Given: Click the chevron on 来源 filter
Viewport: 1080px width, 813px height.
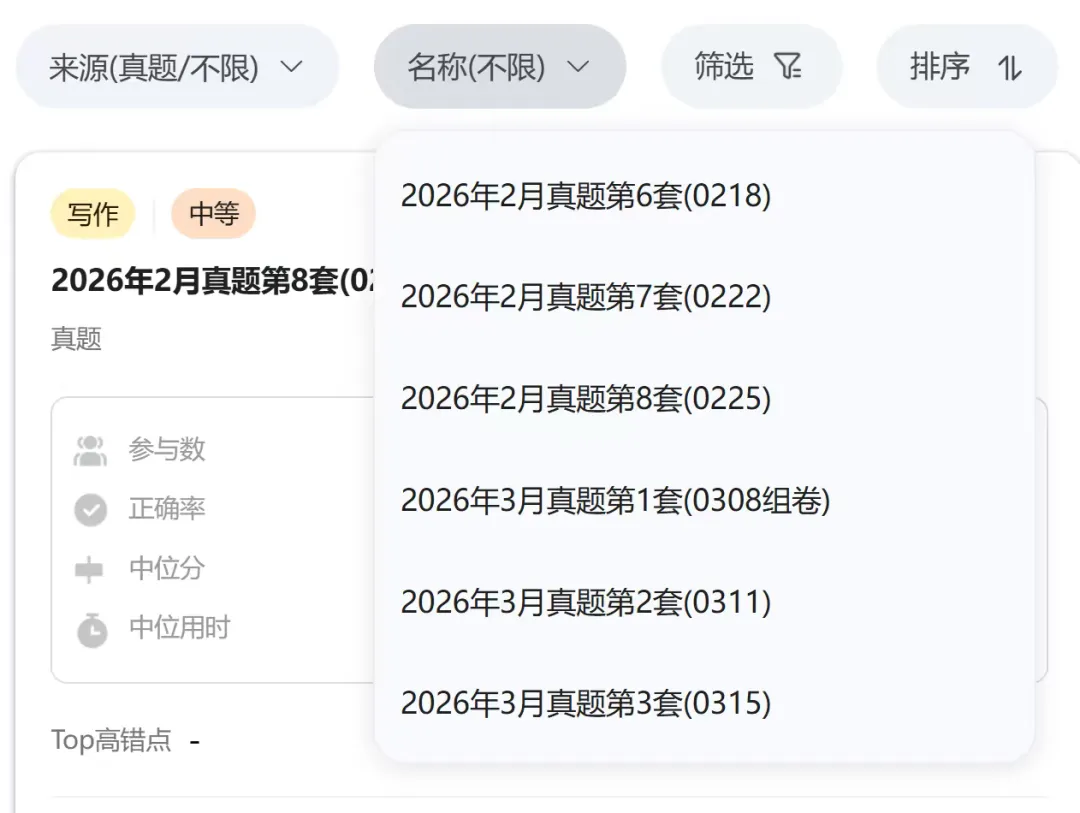Looking at the screenshot, I should pos(291,66).
